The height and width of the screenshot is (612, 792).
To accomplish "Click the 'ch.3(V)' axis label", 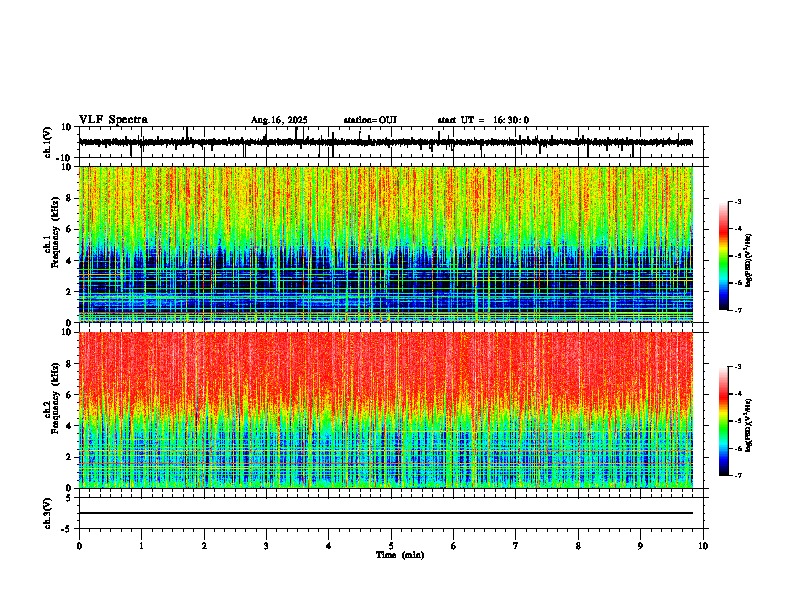I will point(48,513).
